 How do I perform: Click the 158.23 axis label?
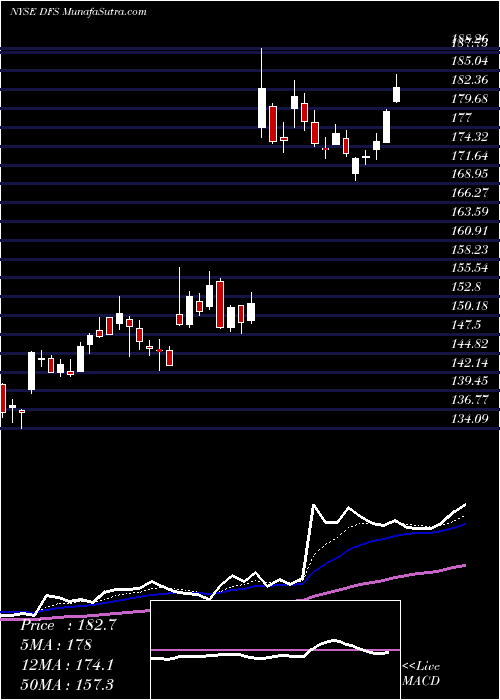[470, 250]
